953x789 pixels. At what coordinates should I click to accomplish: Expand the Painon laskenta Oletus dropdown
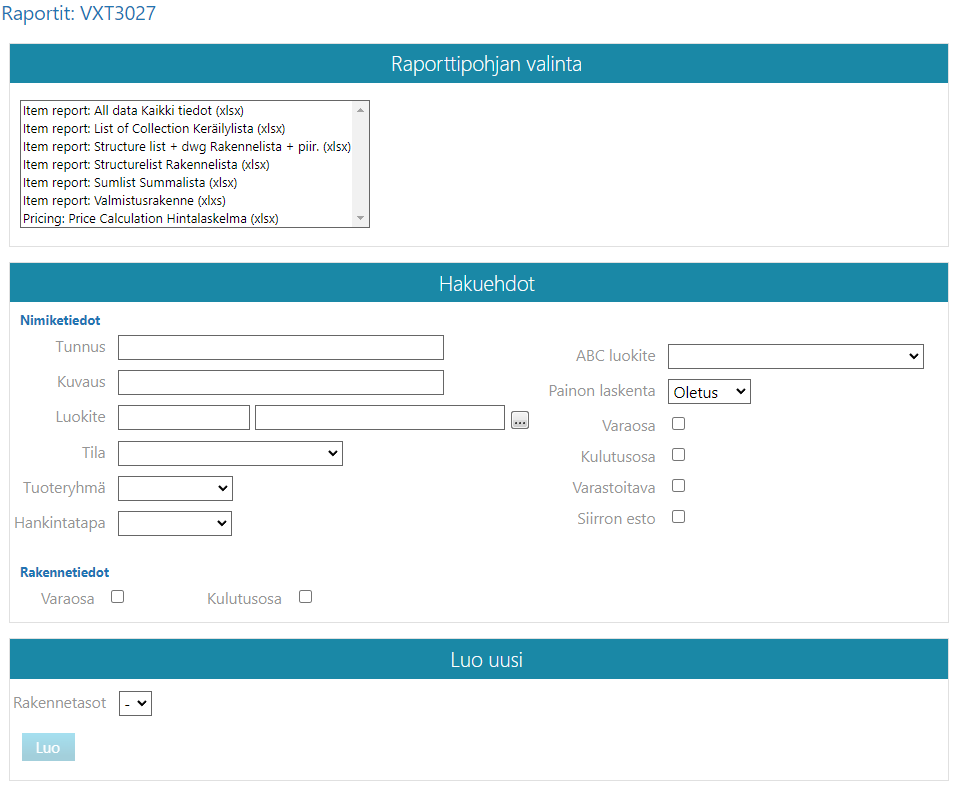click(x=709, y=392)
